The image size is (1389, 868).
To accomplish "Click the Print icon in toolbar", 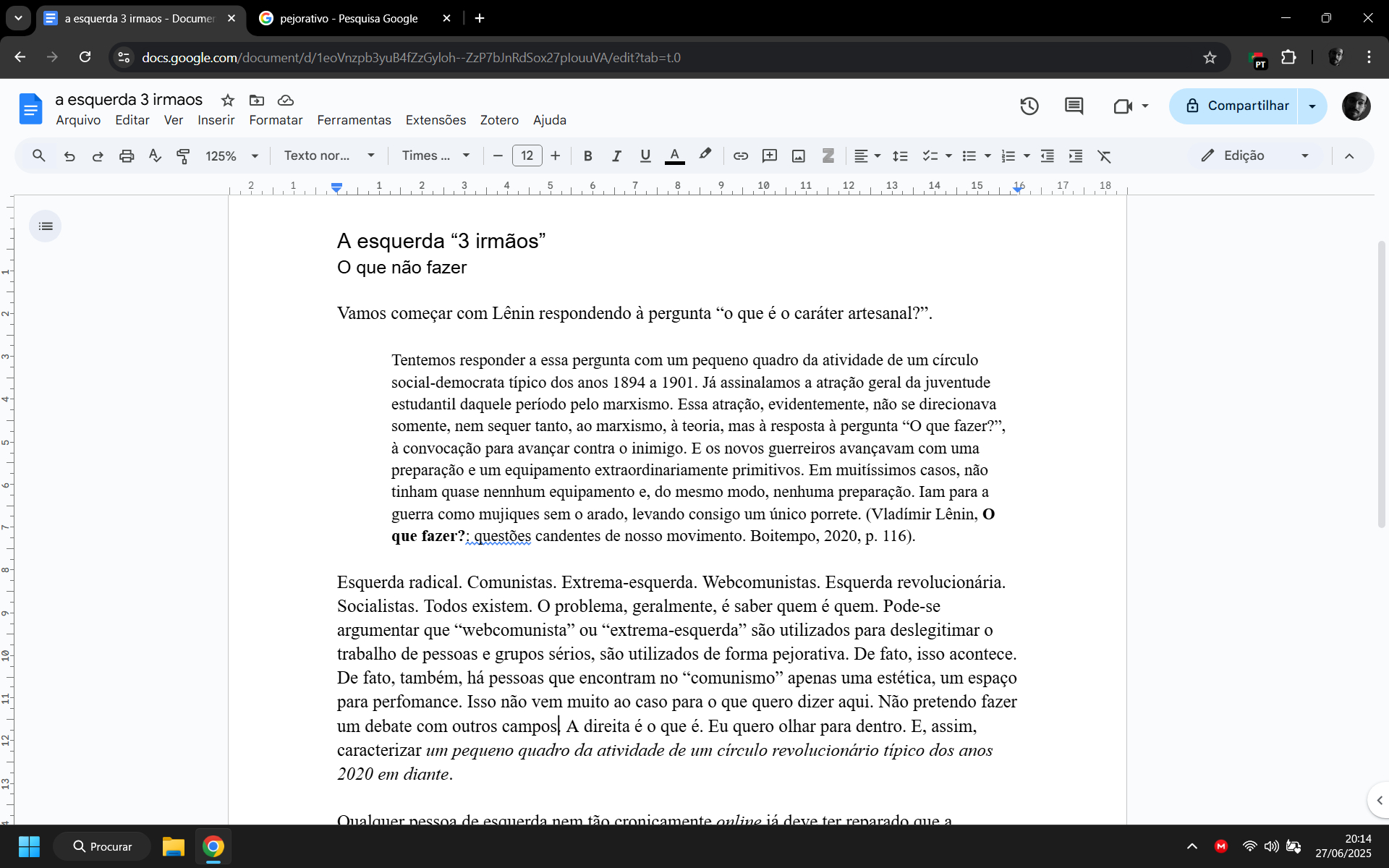I will pos(127,156).
